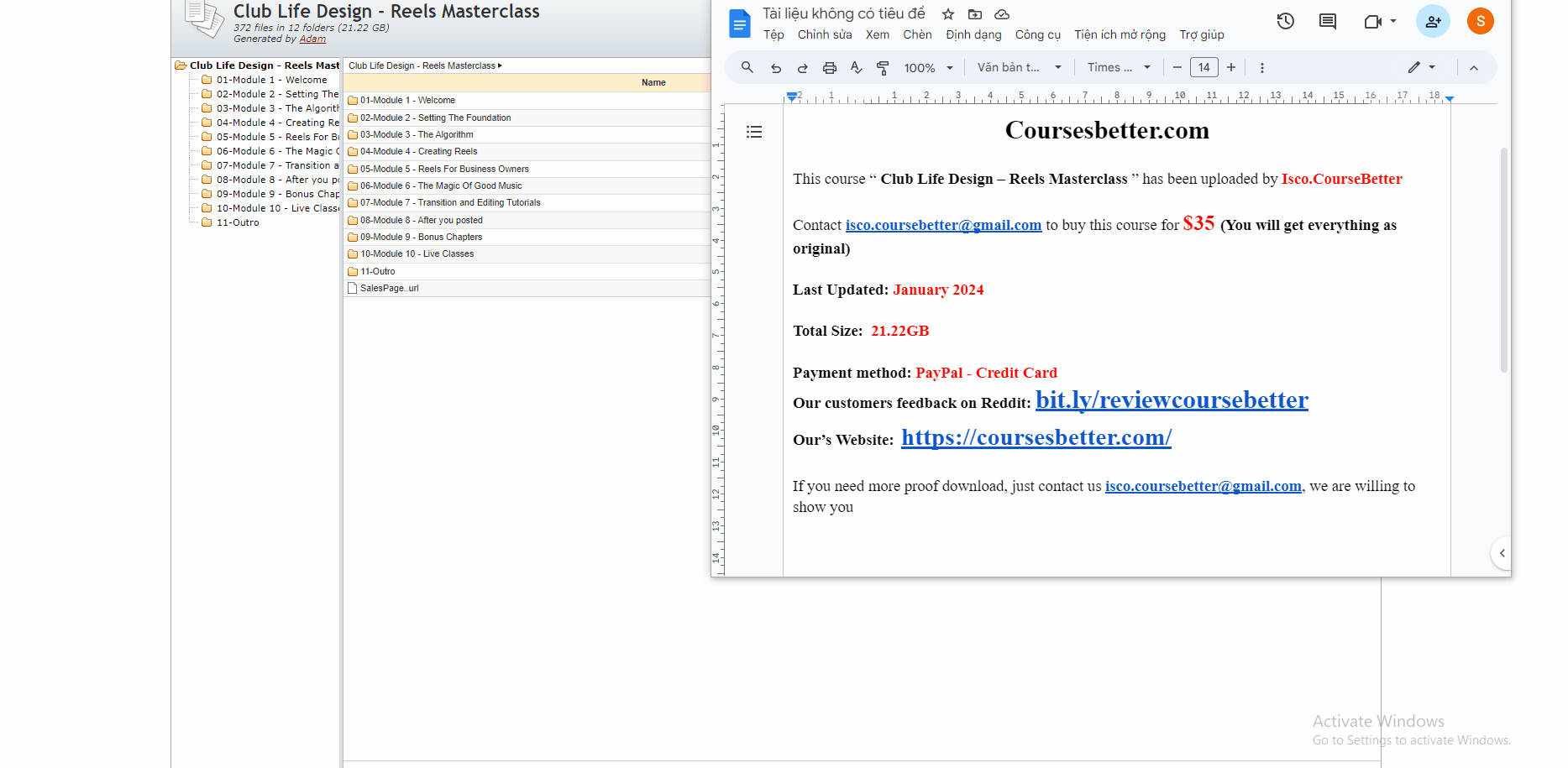1568x768 pixels.
Task: Click the share add-person button
Action: coord(1432,22)
